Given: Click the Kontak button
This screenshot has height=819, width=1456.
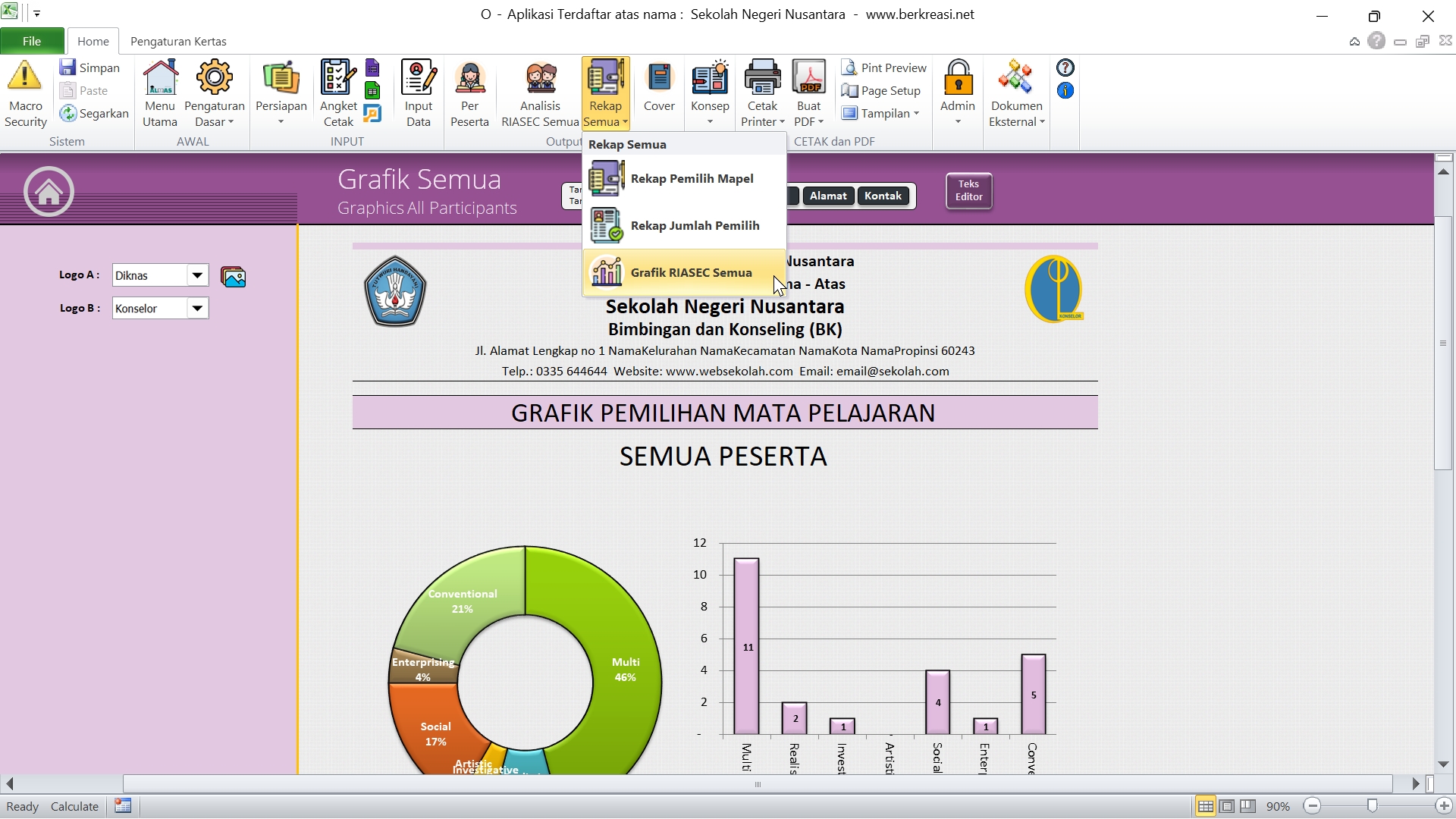Looking at the screenshot, I should pyautogui.click(x=883, y=196).
